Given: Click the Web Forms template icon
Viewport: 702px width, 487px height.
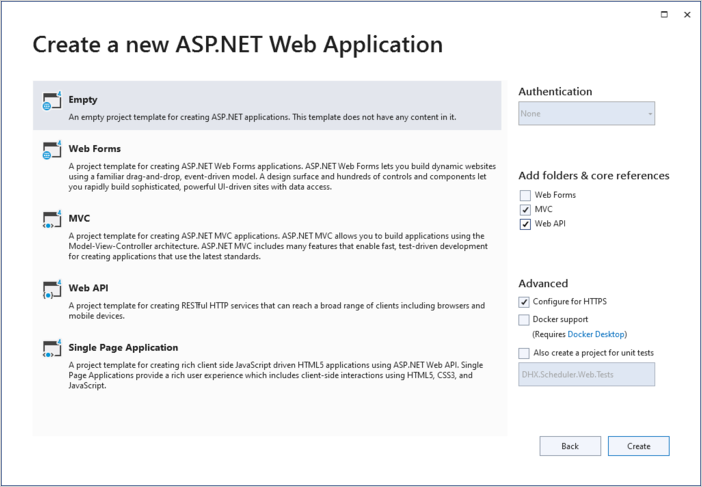Looking at the screenshot, I should click(52, 151).
